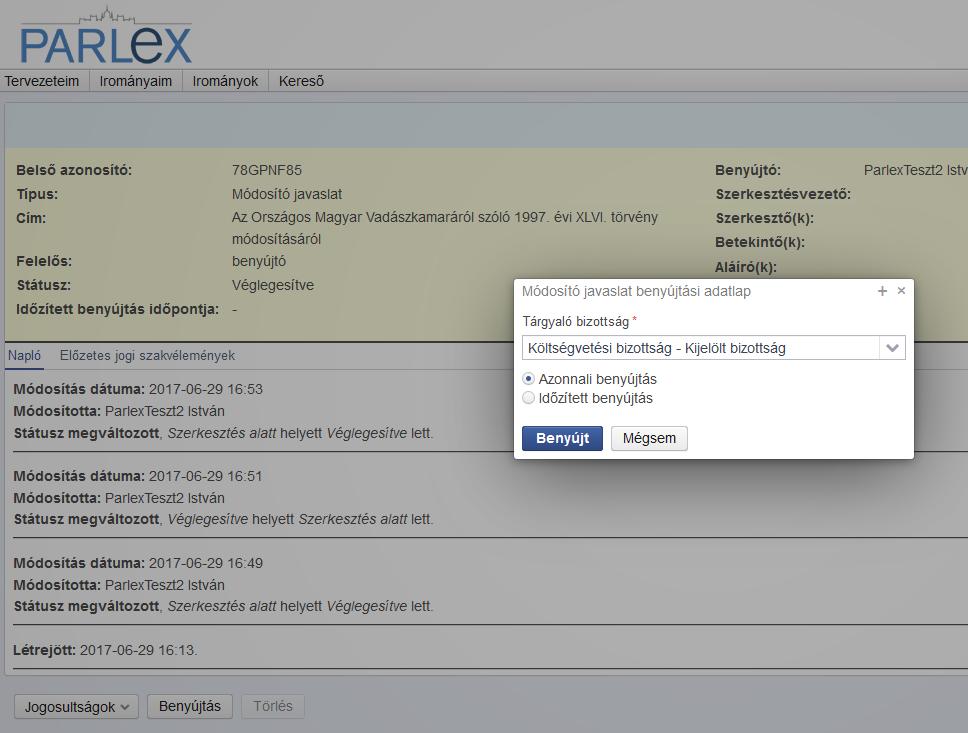Click the 2017-06-29 16:49 log date

pos(206,564)
